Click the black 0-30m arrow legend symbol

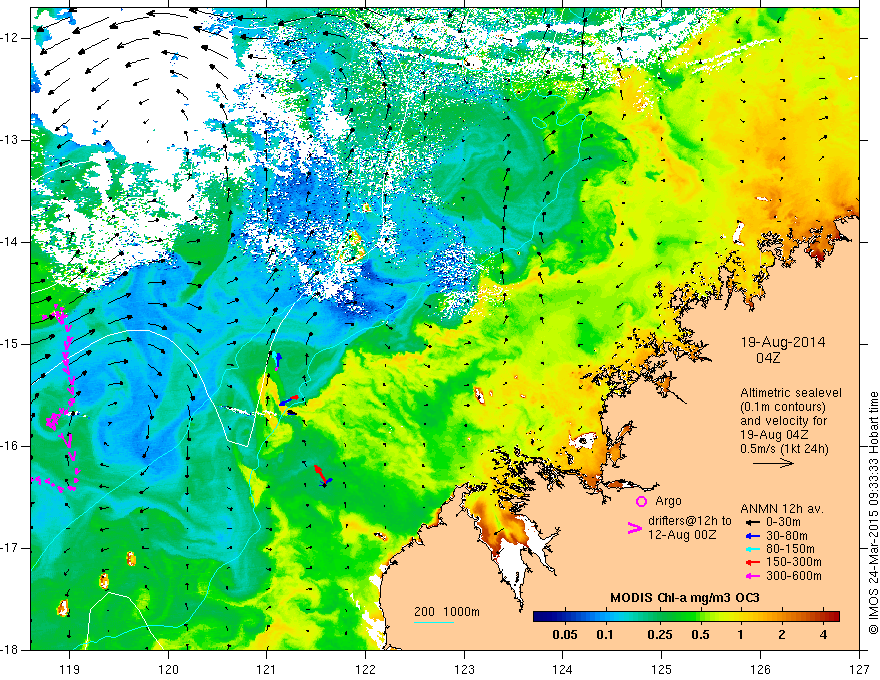(x=753, y=522)
